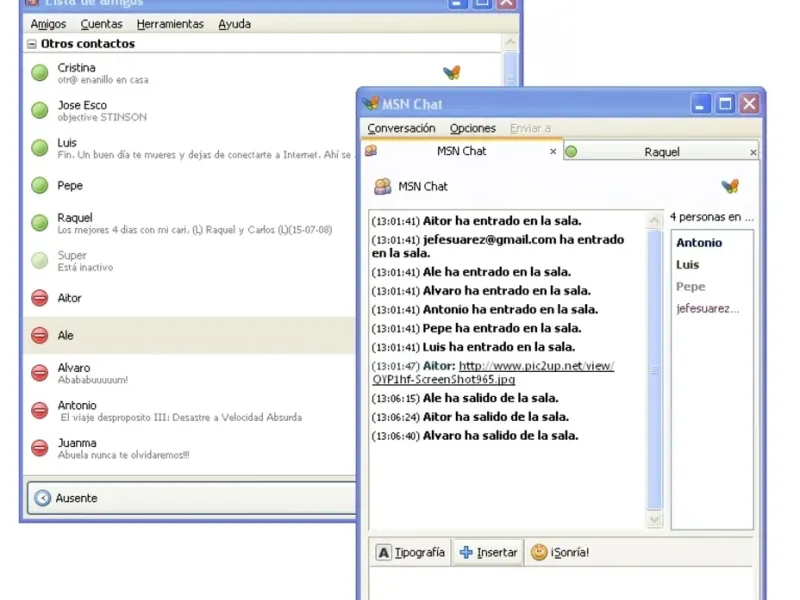The image size is (800, 600).
Task: Click the '4 personas en ...' header
Action: (x=711, y=217)
